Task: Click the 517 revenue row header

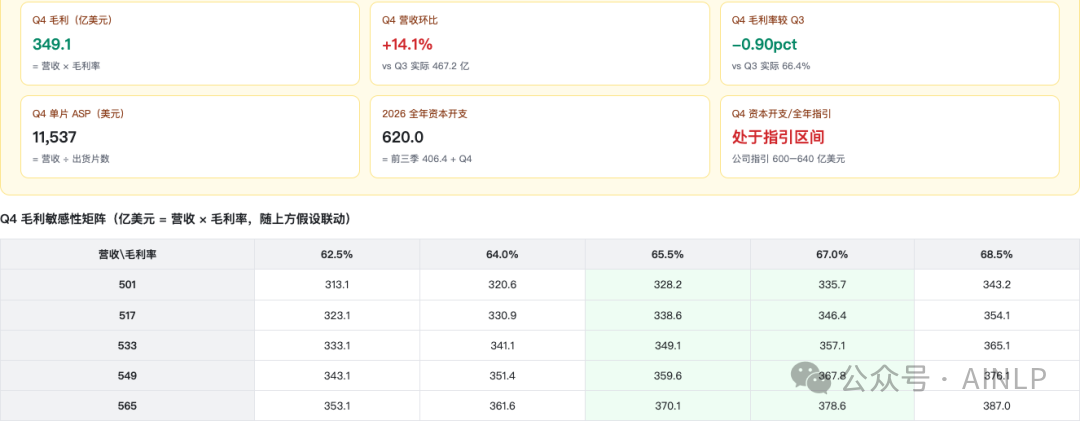Action: point(127,315)
